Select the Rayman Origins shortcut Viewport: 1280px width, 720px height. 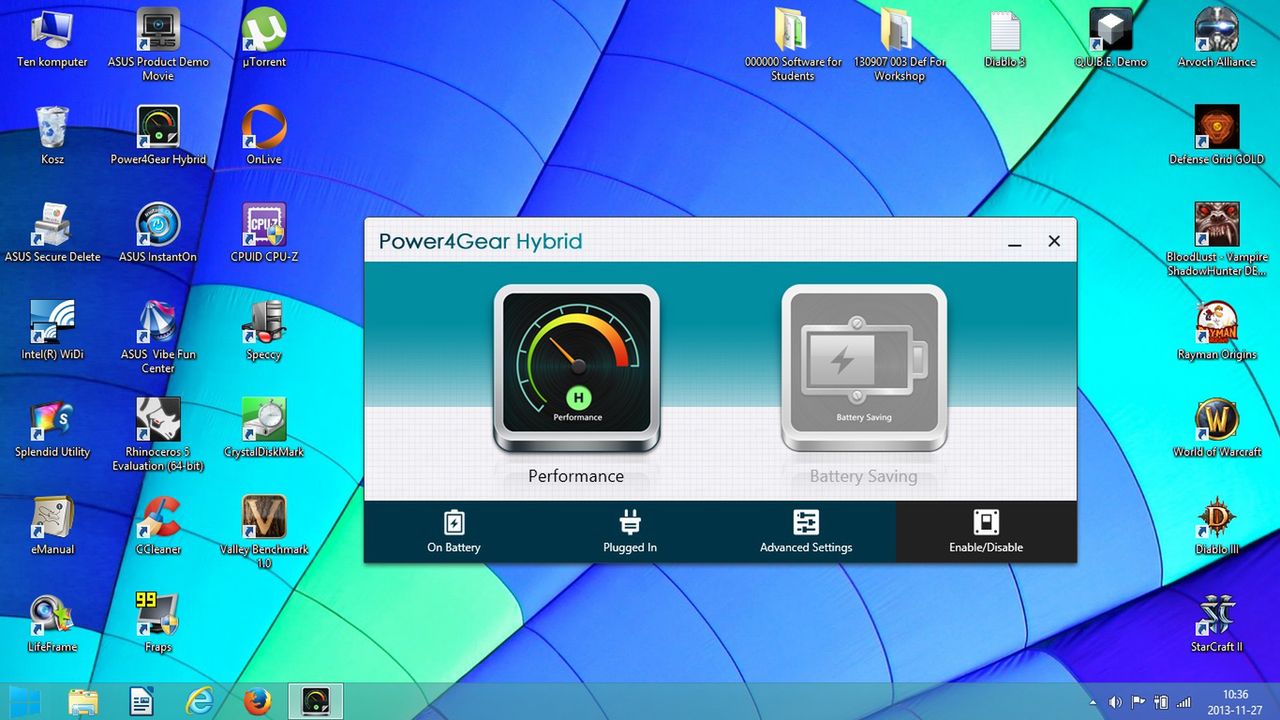(x=1217, y=330)
